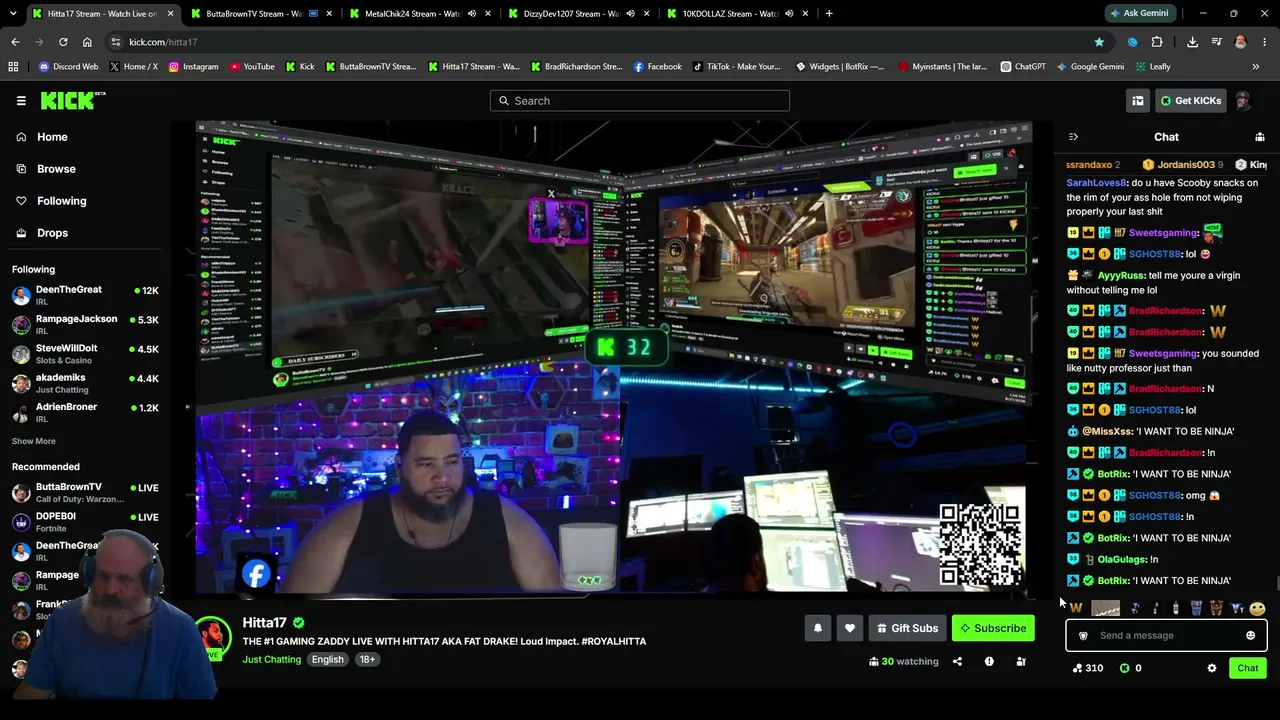This screenshot has height=720, width=1280.
Task: Open the Discord Web bookmark
Action: point(68,67)
